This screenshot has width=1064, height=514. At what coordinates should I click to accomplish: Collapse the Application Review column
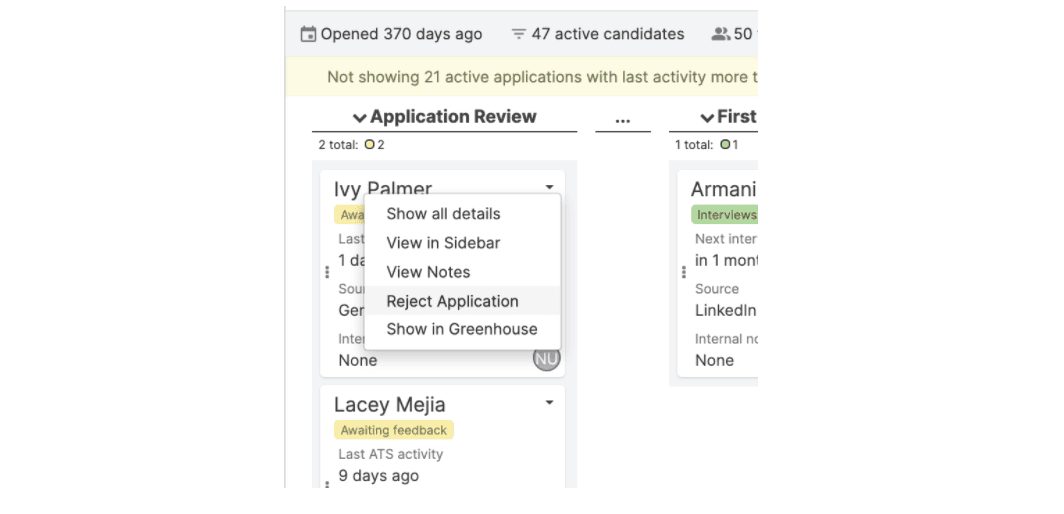pyautogui.click(x=359, y=118)
